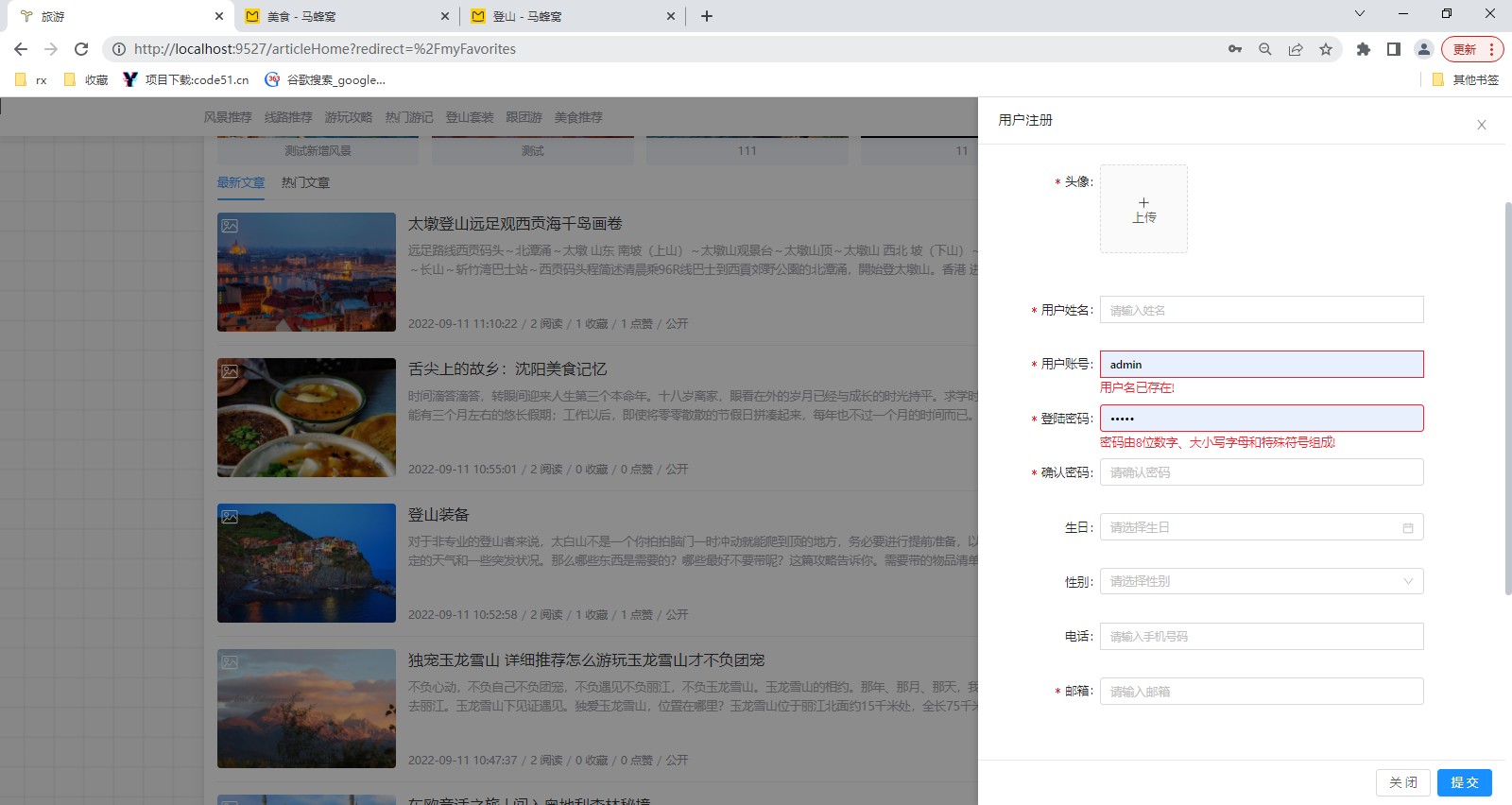Screen dimensions: 1512x805
Task: Open the zoom magnifier in the address bar
Action: tap(1265, 49)
